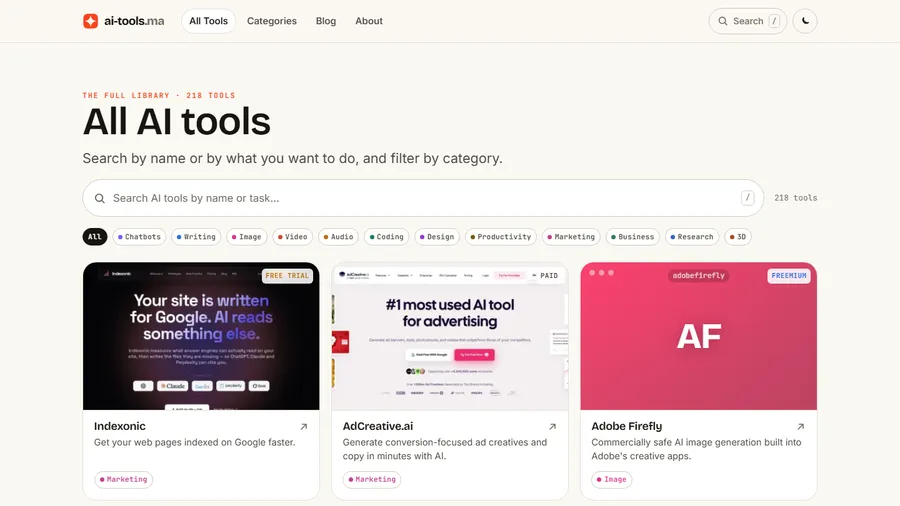The image size is (900, 506).
Task: Click the magnifier icon in the search field
Action: point(100,198)
